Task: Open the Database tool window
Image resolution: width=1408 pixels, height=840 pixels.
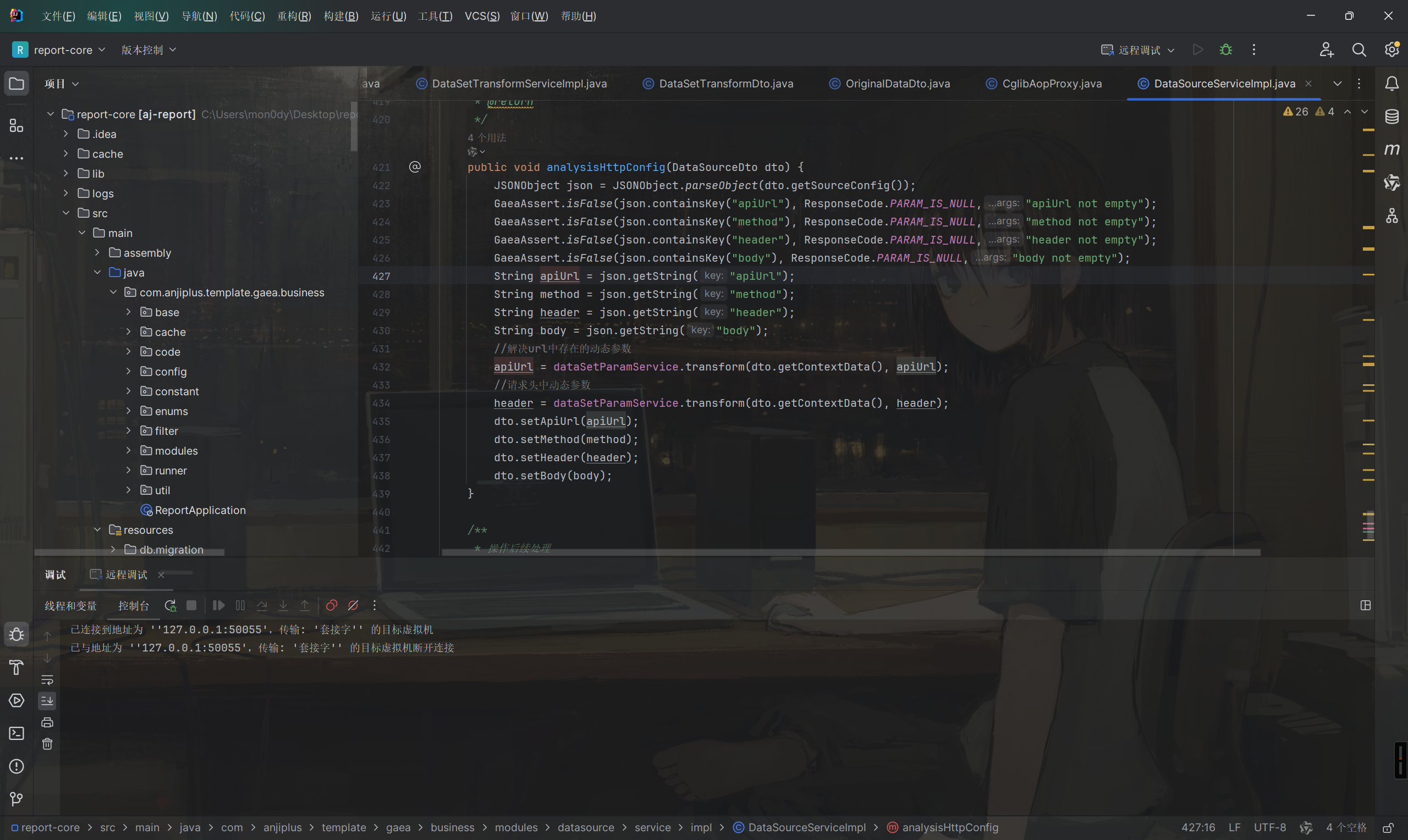Action: tap(1391, 117)
